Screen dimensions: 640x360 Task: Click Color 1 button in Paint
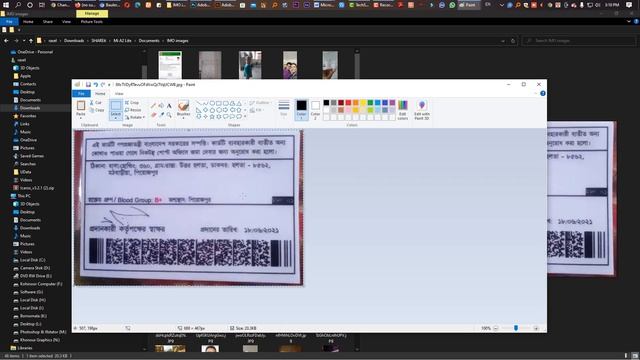click(x=301, y=109)
